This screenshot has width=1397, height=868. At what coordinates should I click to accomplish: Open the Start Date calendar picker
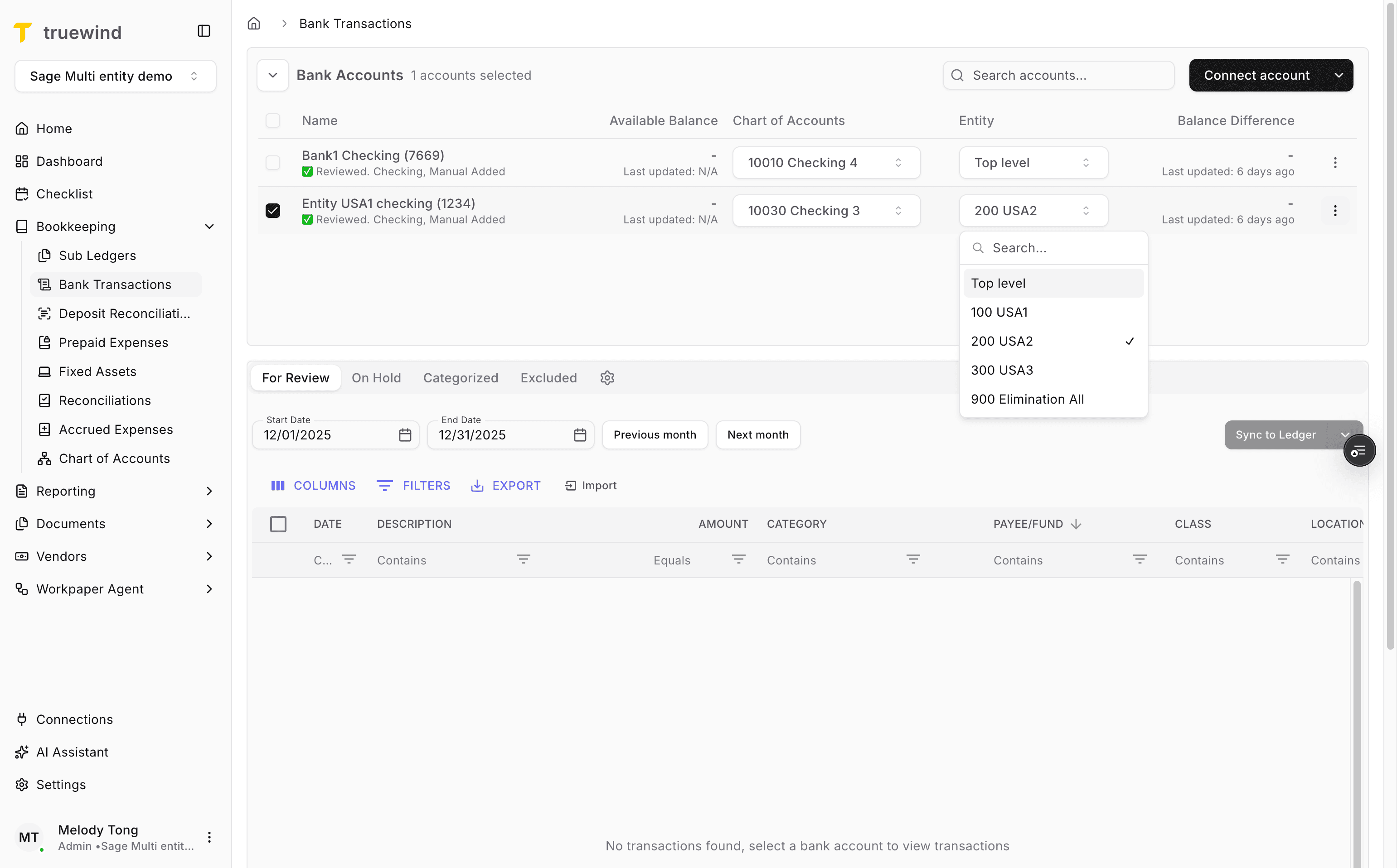coord(405,434)
